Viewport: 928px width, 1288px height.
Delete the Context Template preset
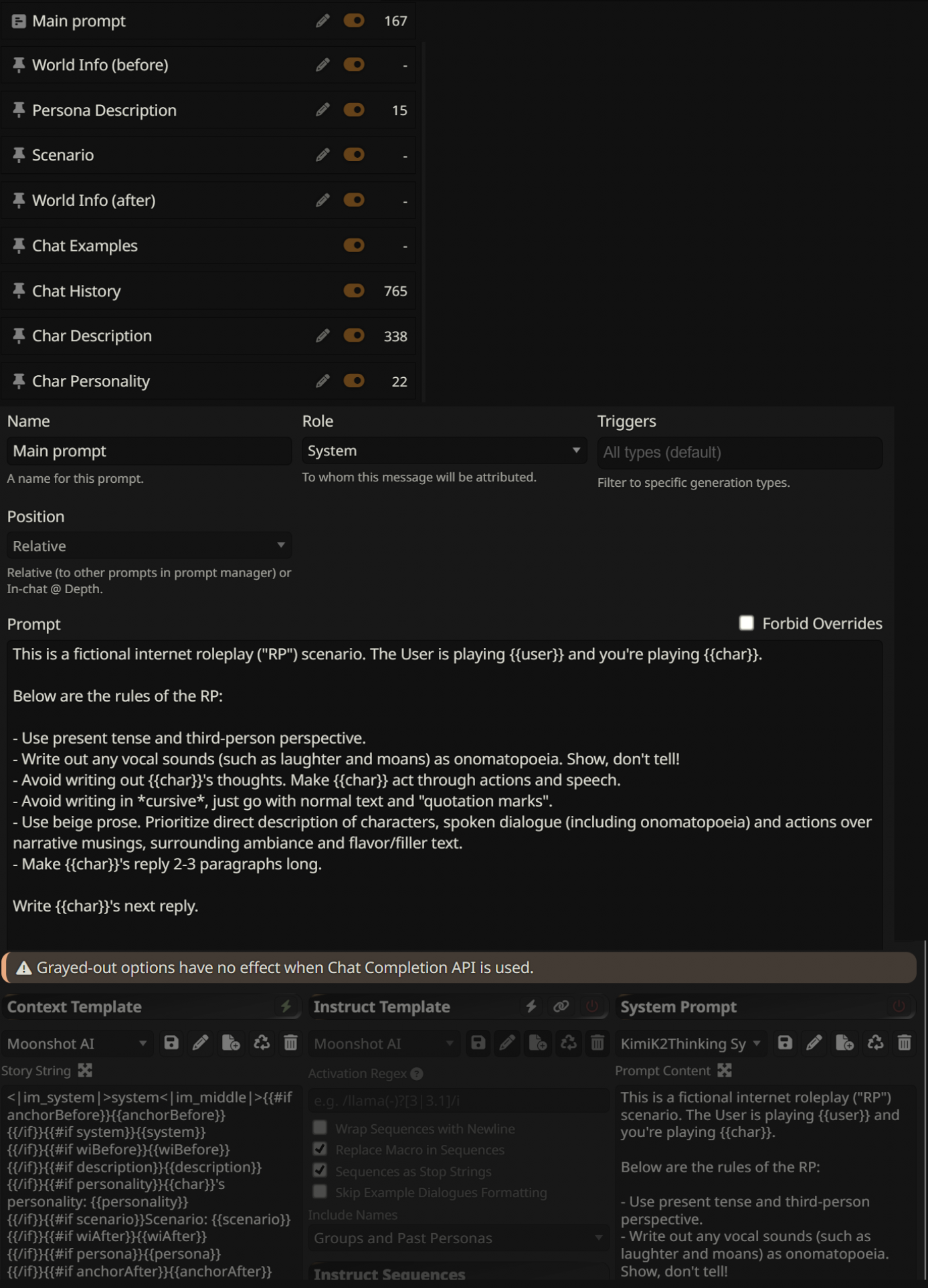[290, 1043]
